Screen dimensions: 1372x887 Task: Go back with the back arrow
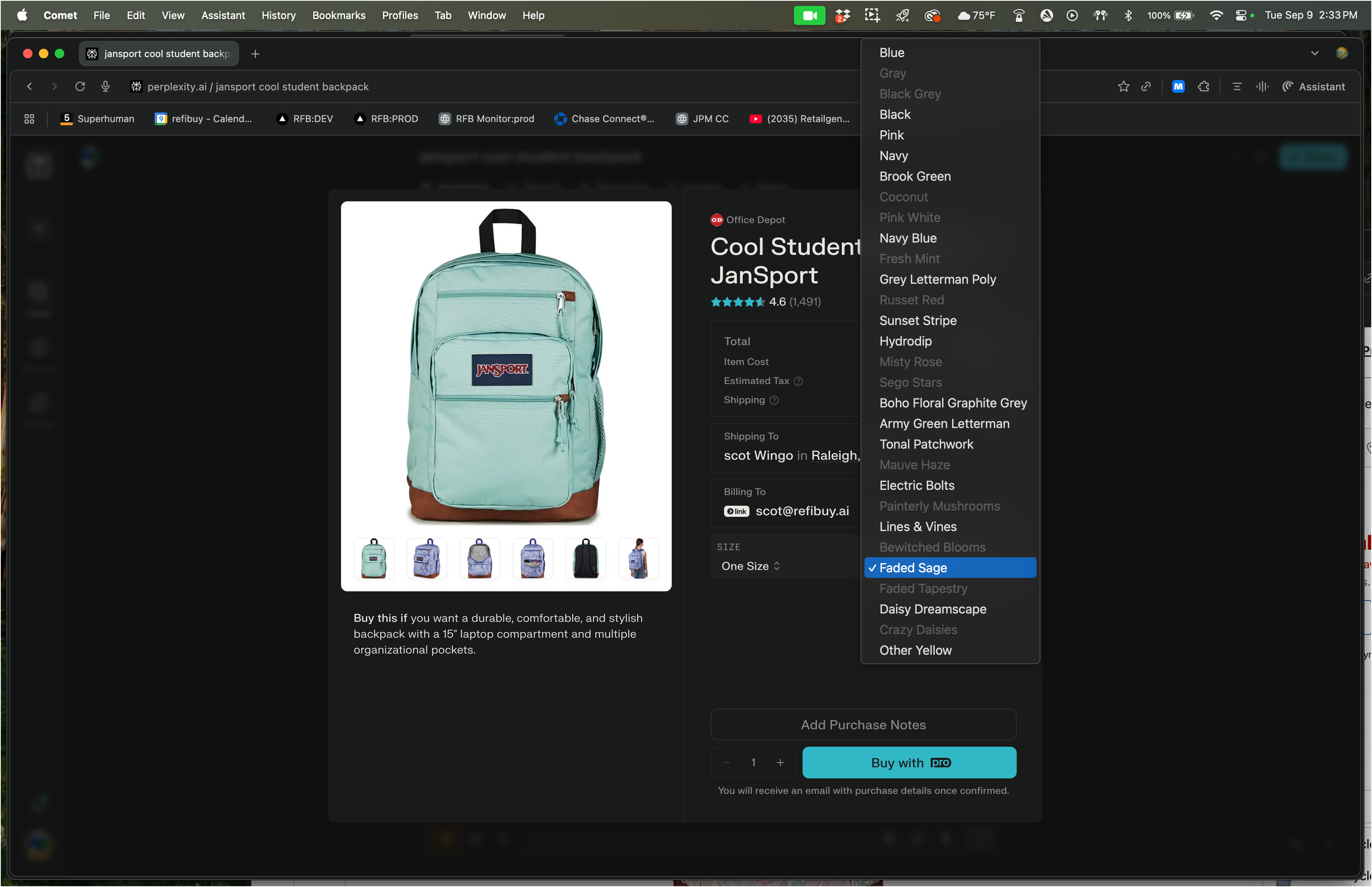[29, 86]
